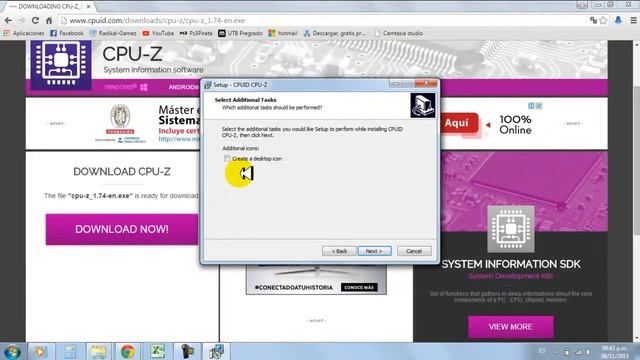Open the ANDROID tab on CPUID page
Screen dimensions: 640x360
(183, 87)
